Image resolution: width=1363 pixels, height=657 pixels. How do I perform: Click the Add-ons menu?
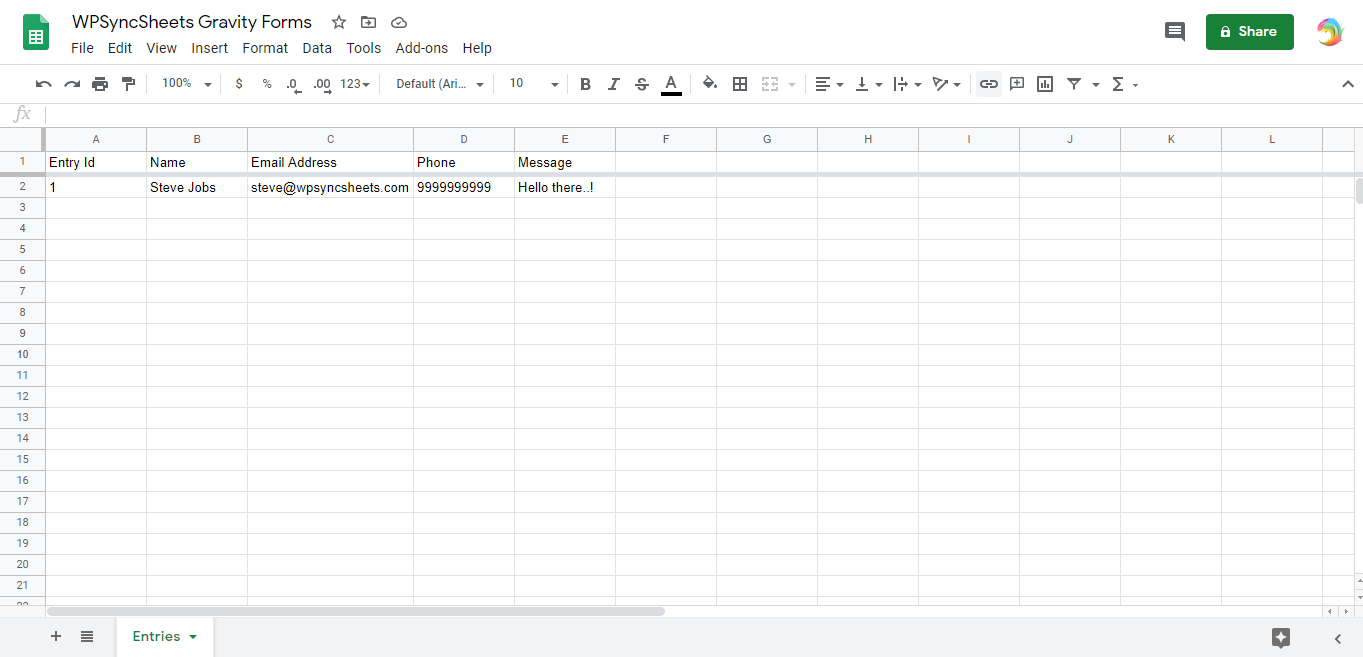pos(421,47)
